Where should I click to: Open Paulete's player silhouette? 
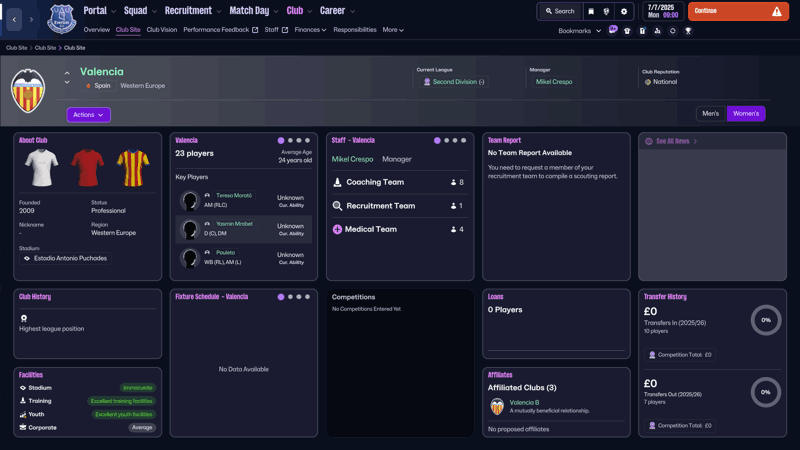tap(189, 258)
